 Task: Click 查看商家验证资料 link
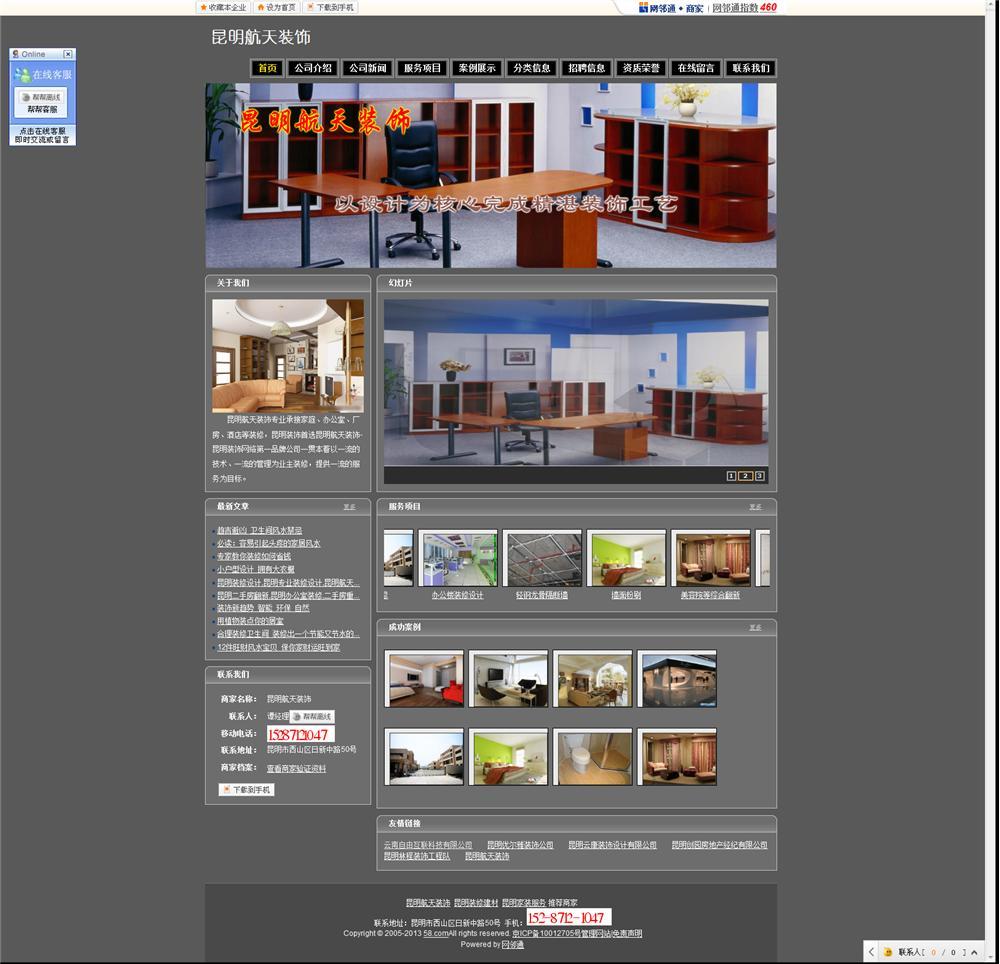tap(296, 769)
